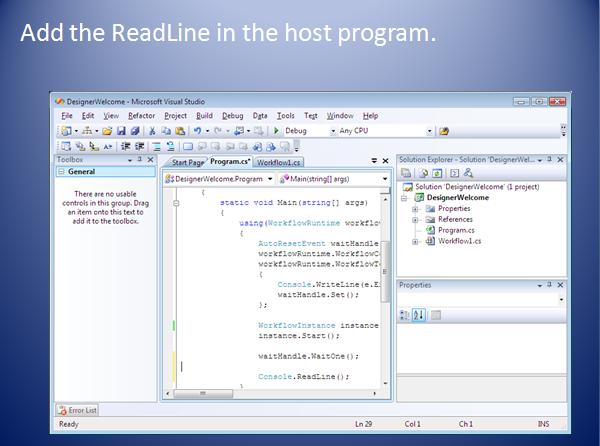Open the Any CPU platform dropdown

point(430,130)
